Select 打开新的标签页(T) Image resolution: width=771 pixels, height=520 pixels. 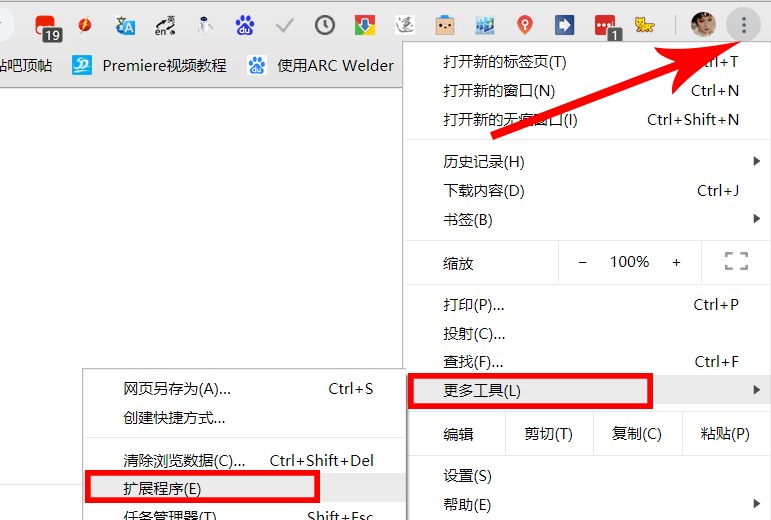click(587, 62)
